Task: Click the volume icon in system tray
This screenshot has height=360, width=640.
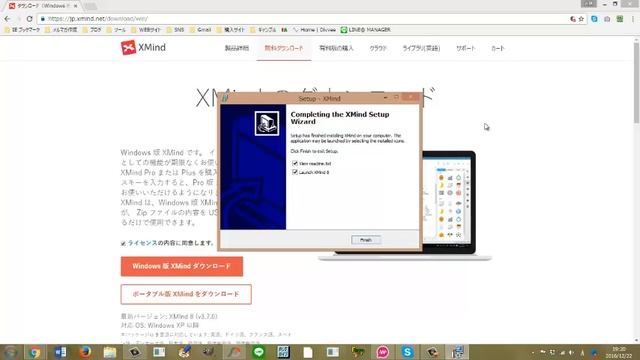Action: coord(571,353)
